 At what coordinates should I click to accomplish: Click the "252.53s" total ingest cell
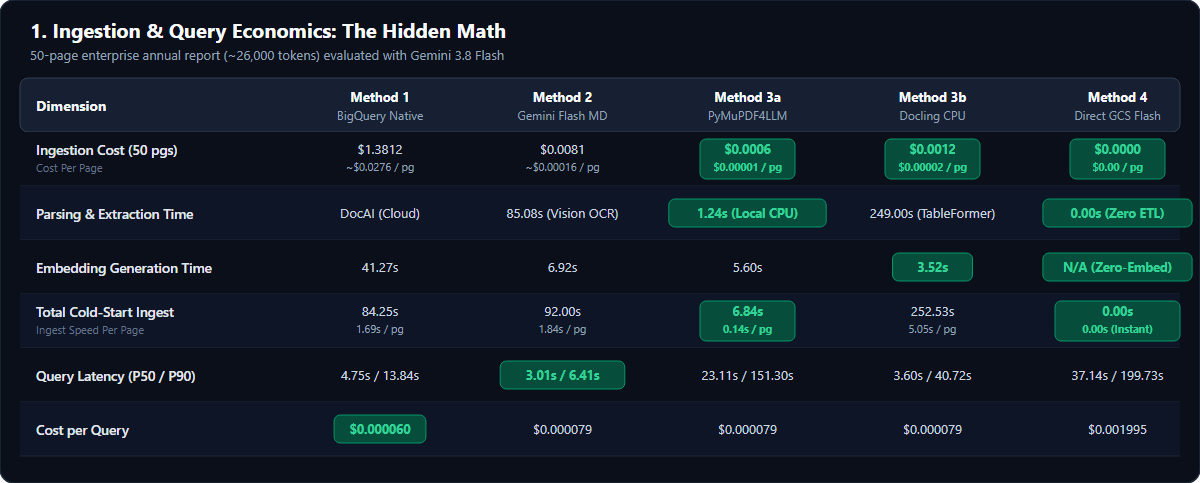(x=932, y=320)
